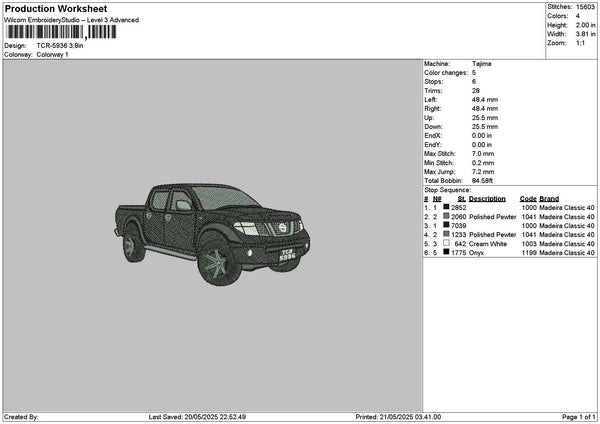This screenshot has height=424, width=600.
Task: Click the 'Colorway 1' value
Action: [52, 54]
